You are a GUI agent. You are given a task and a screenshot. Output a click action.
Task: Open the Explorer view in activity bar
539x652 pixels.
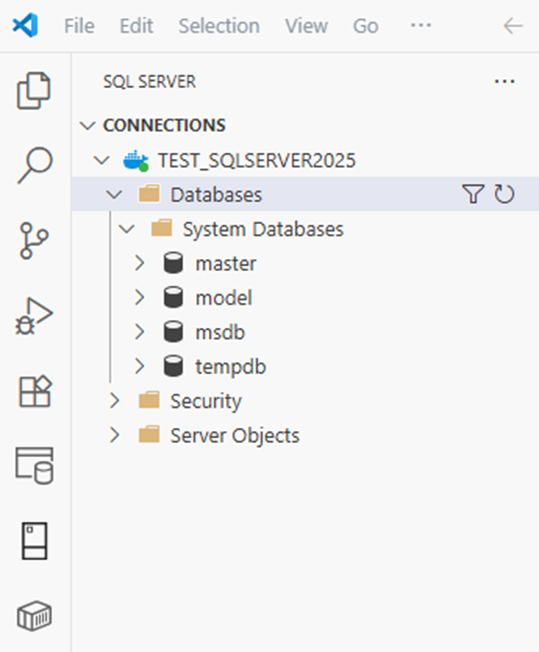pyautogui.click(x=34, y=91)
